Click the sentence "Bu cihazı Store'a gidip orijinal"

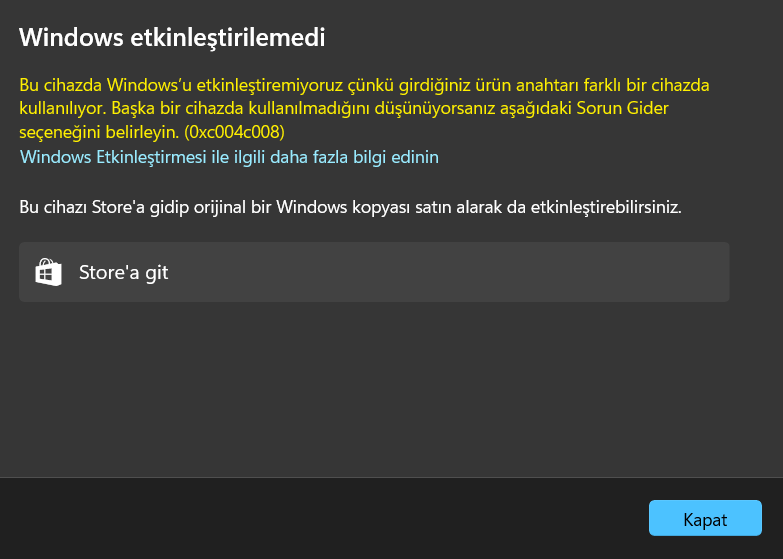click(x=350, y=207)
